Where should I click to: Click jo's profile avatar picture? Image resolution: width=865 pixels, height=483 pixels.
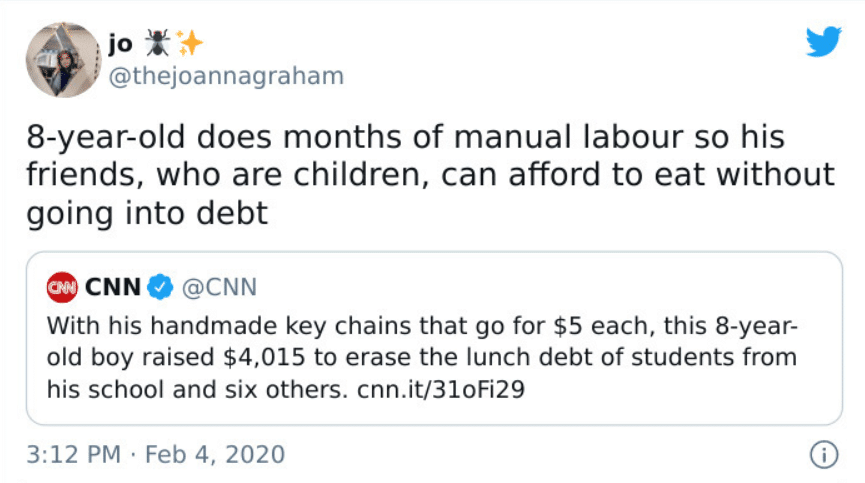(x=63, y=60)
